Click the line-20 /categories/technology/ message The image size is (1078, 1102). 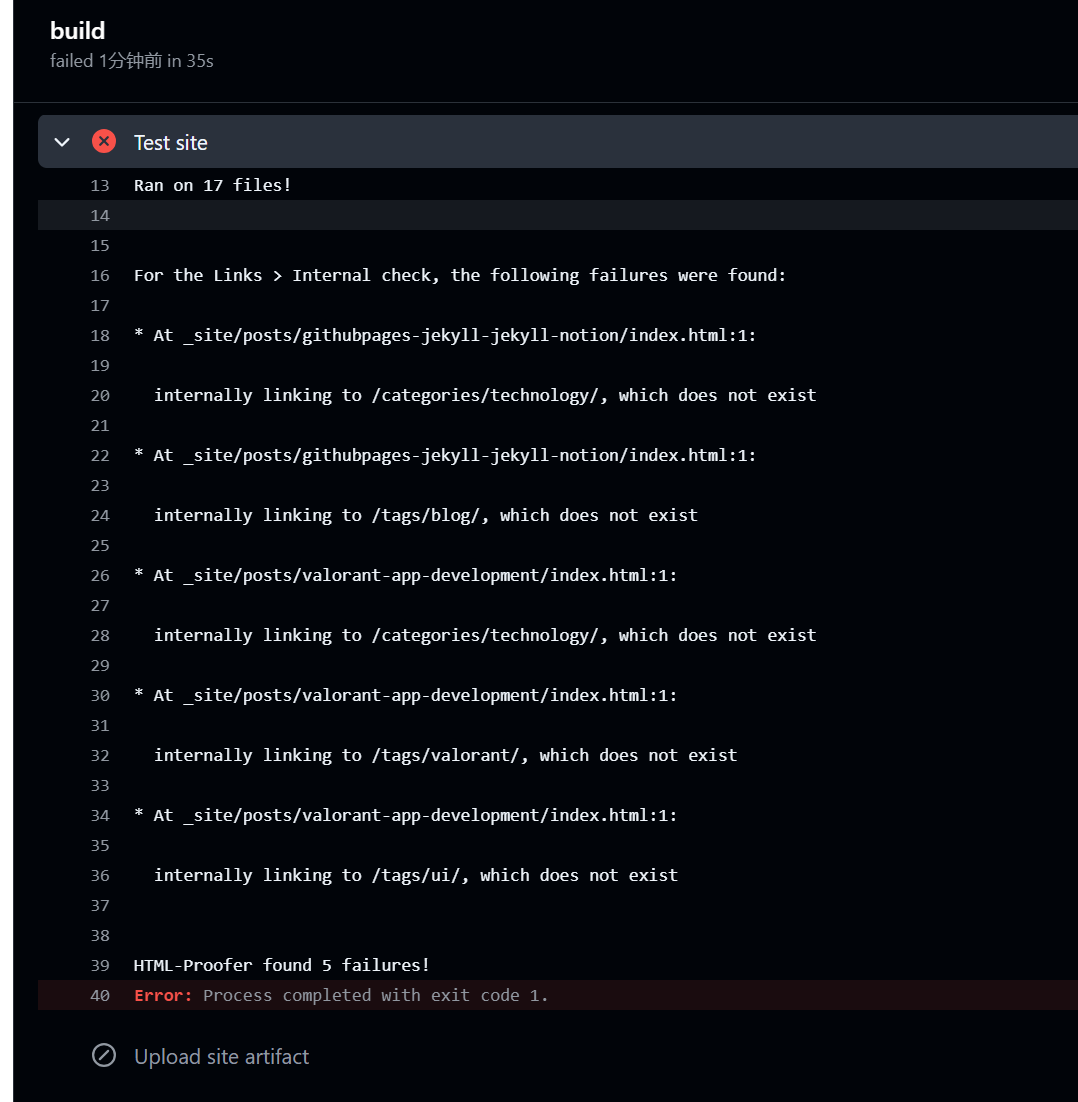tap(485, 396)
